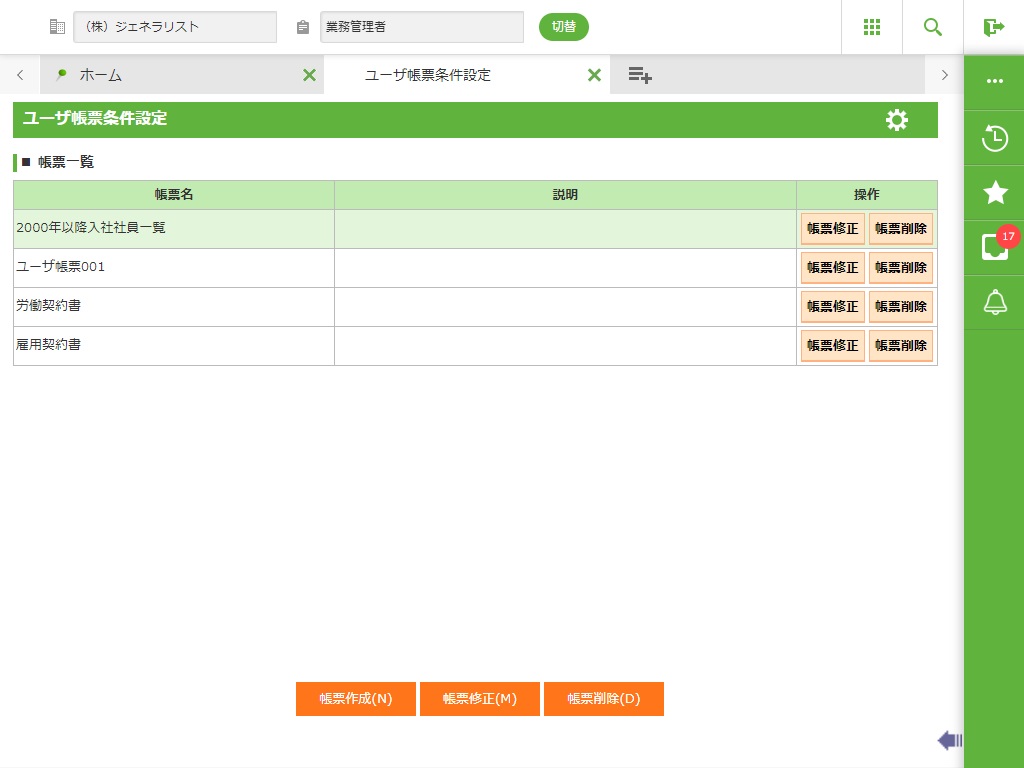Viewport: 1024px width, 768px height.
Task: Open the notifications bell icon
Action: point(994,302)
